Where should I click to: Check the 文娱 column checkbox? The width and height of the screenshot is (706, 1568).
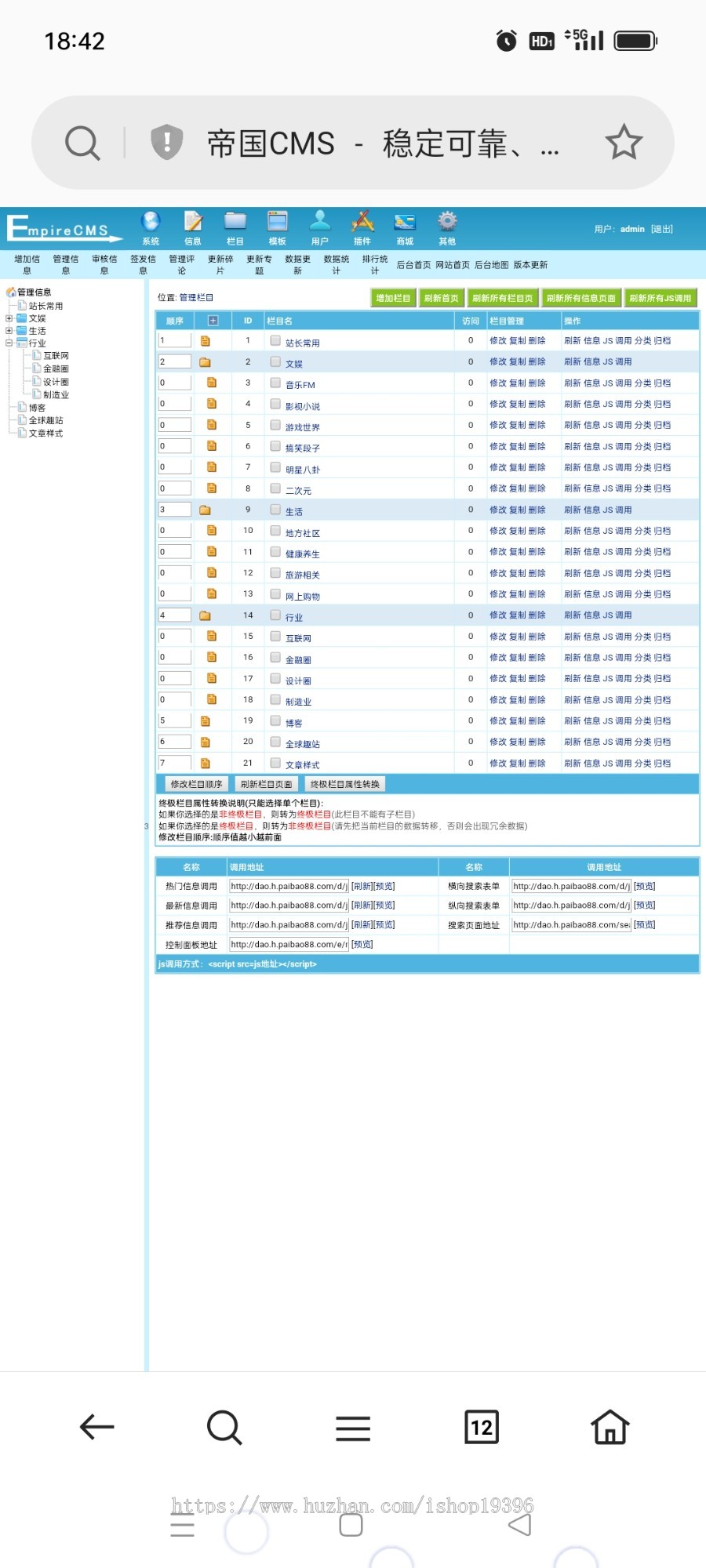pyautogui.click(x=275, y=361)
